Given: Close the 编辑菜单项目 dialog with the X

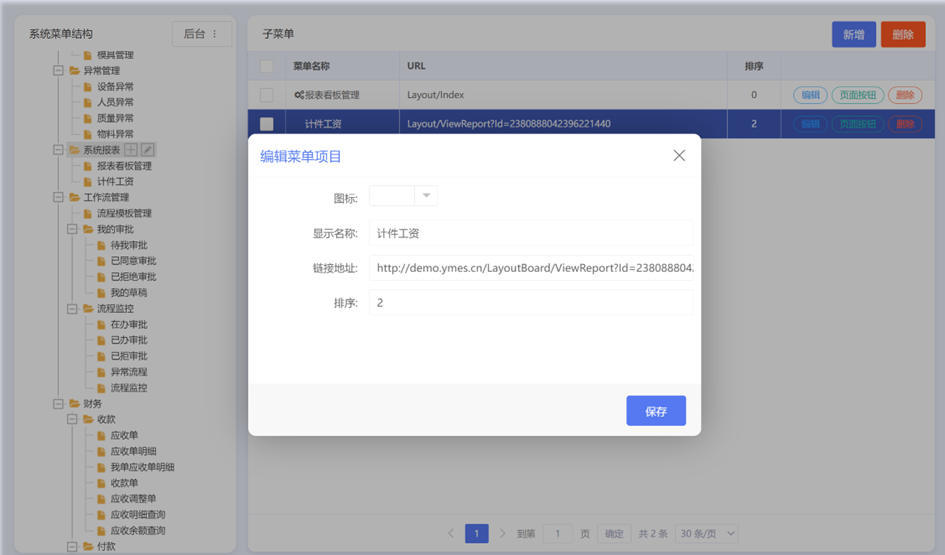Looking at the screenshot, I should point(679,155).
